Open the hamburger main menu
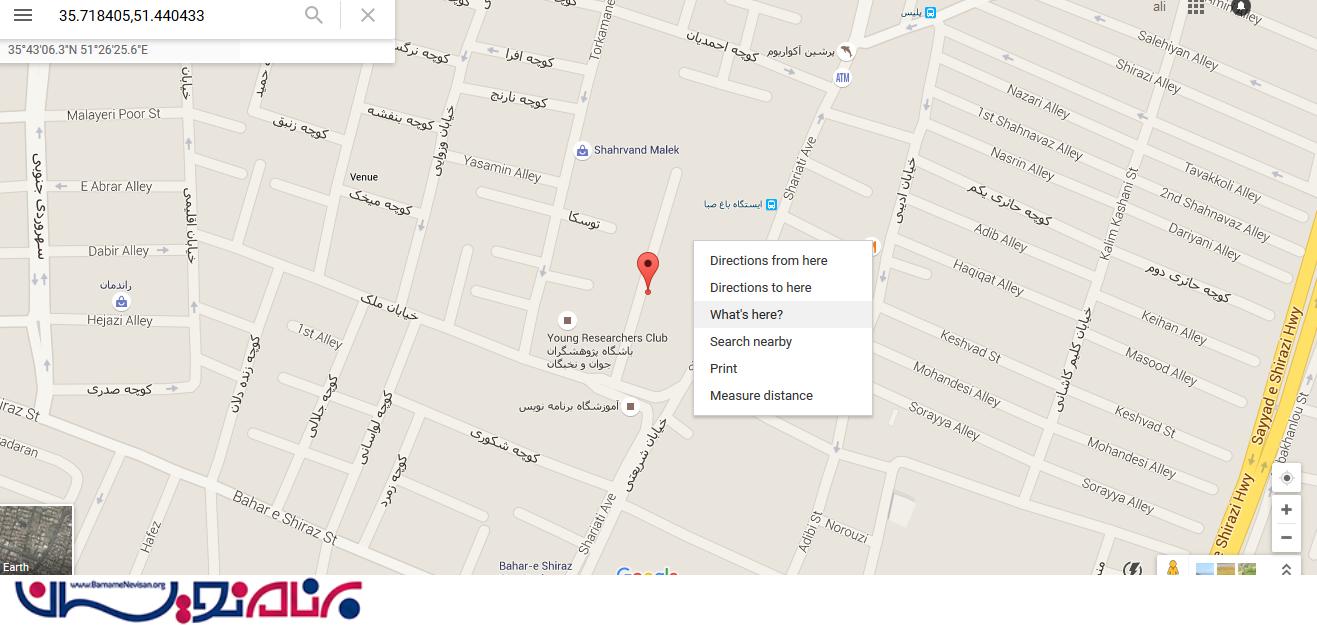The image size is (1317, 625). (x=23, y=15)
